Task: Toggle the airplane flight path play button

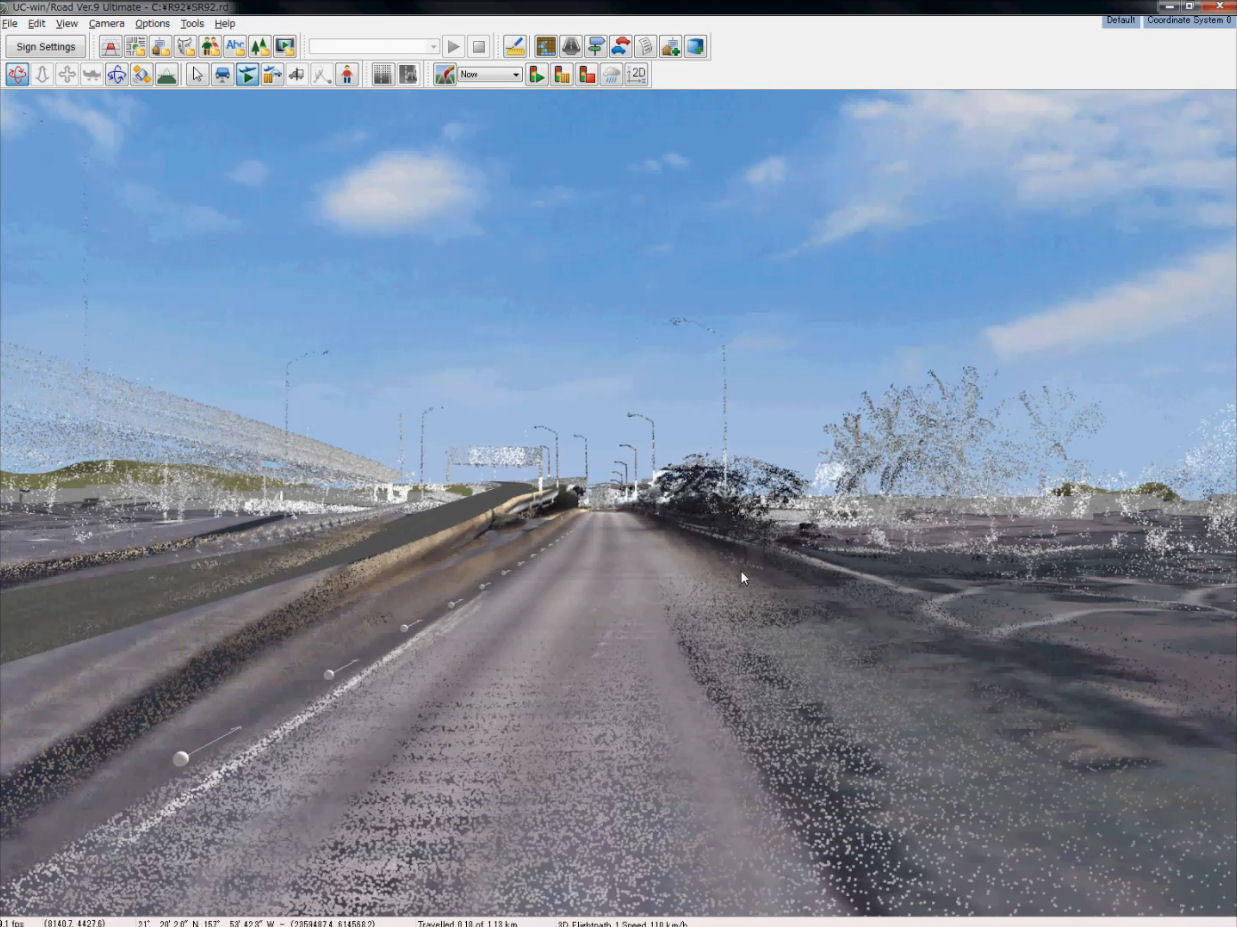Action: click(248, 75)
